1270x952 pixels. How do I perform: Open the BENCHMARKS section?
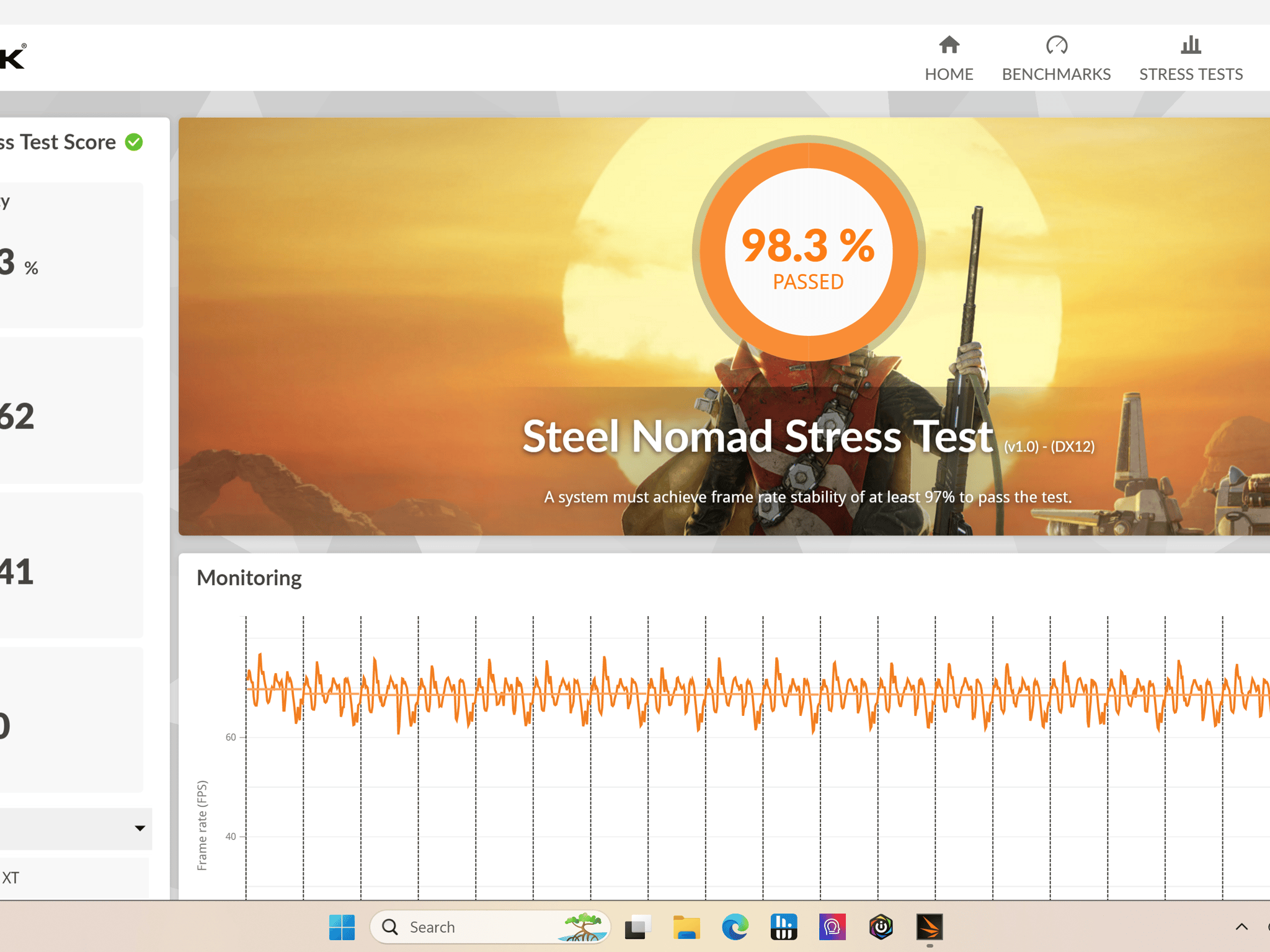[1056, 59]
